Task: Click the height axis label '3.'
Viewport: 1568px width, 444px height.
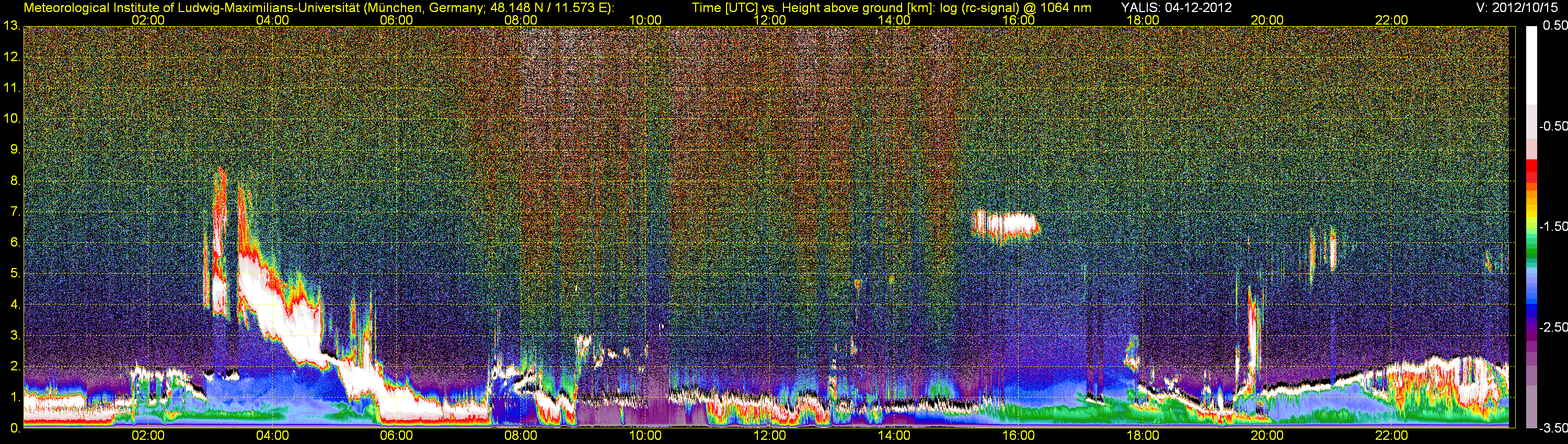Action: [x=15, y=336]
